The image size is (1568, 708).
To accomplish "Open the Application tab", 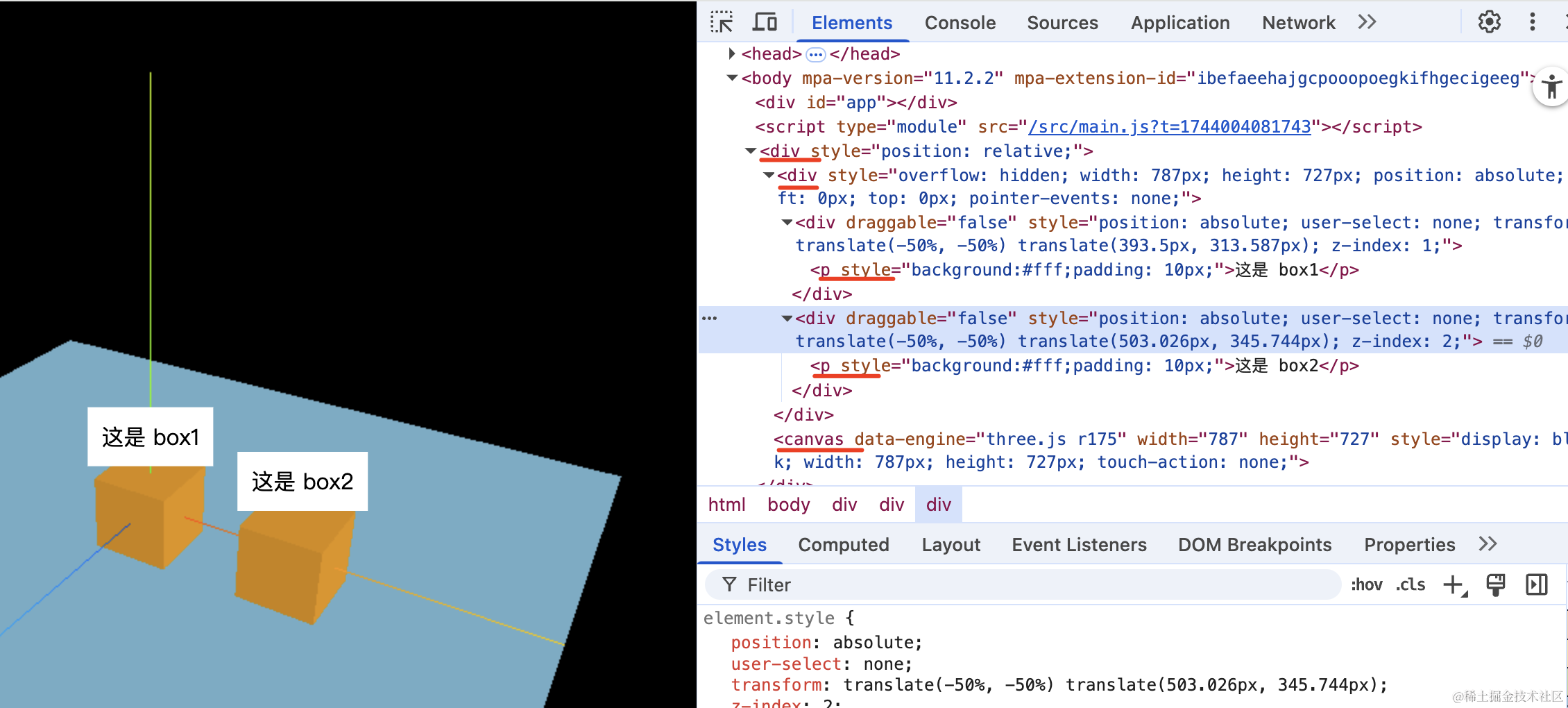I will 1180,23.
